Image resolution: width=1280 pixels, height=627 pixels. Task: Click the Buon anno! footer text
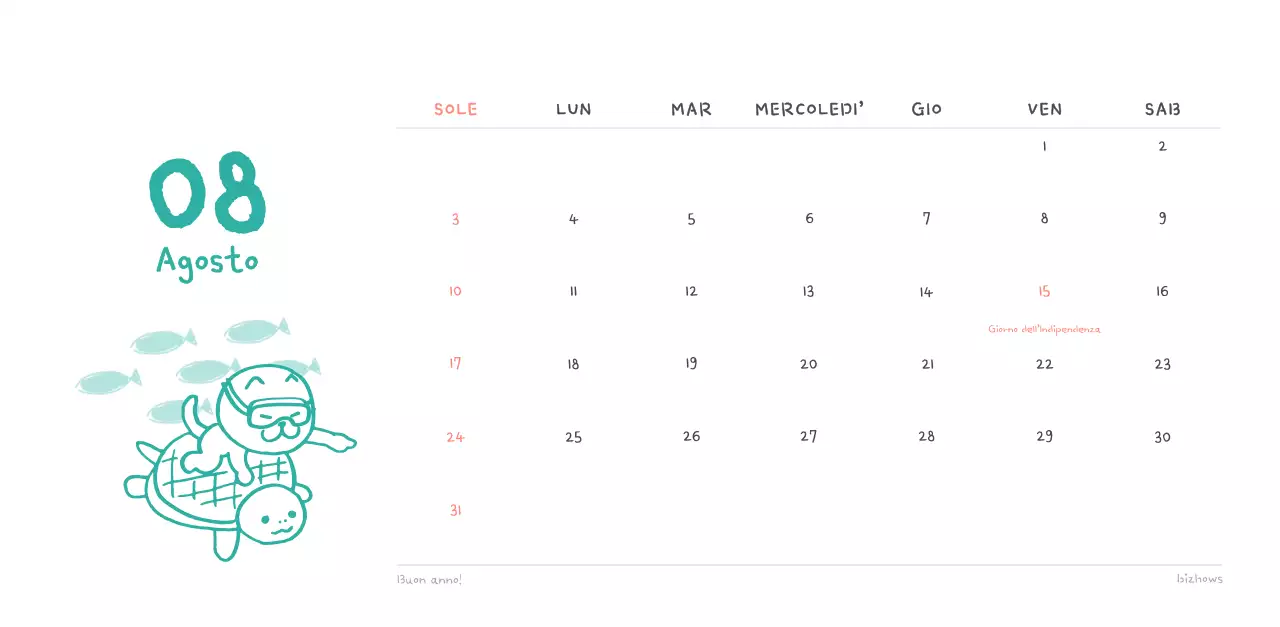click(x=429, y=579)
